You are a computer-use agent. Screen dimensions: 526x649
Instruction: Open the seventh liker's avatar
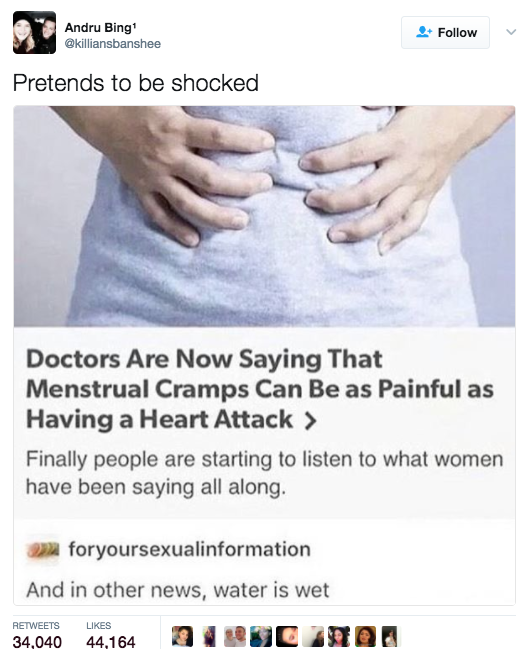click(x=339, y=636)
